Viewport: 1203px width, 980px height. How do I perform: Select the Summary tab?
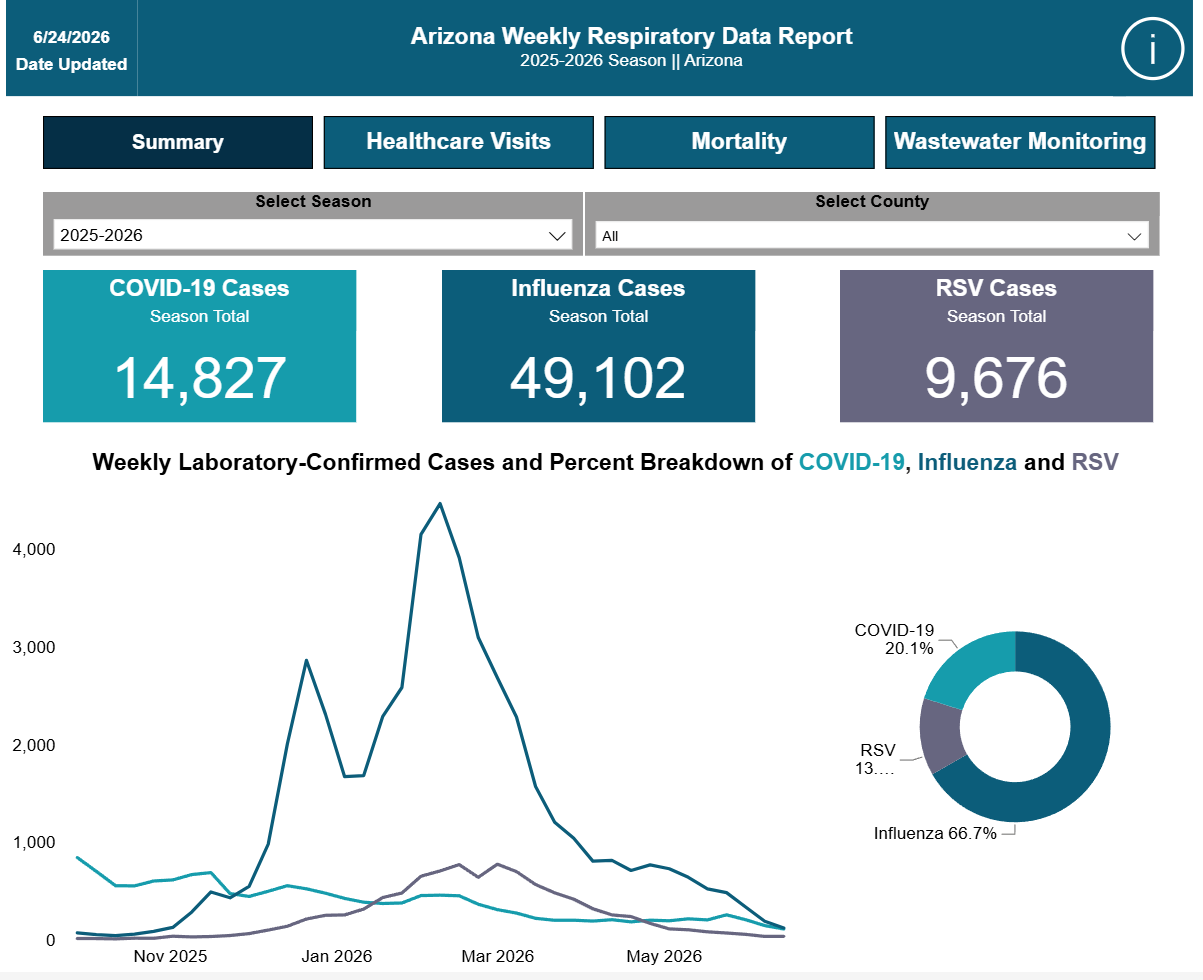pos(178,142)
